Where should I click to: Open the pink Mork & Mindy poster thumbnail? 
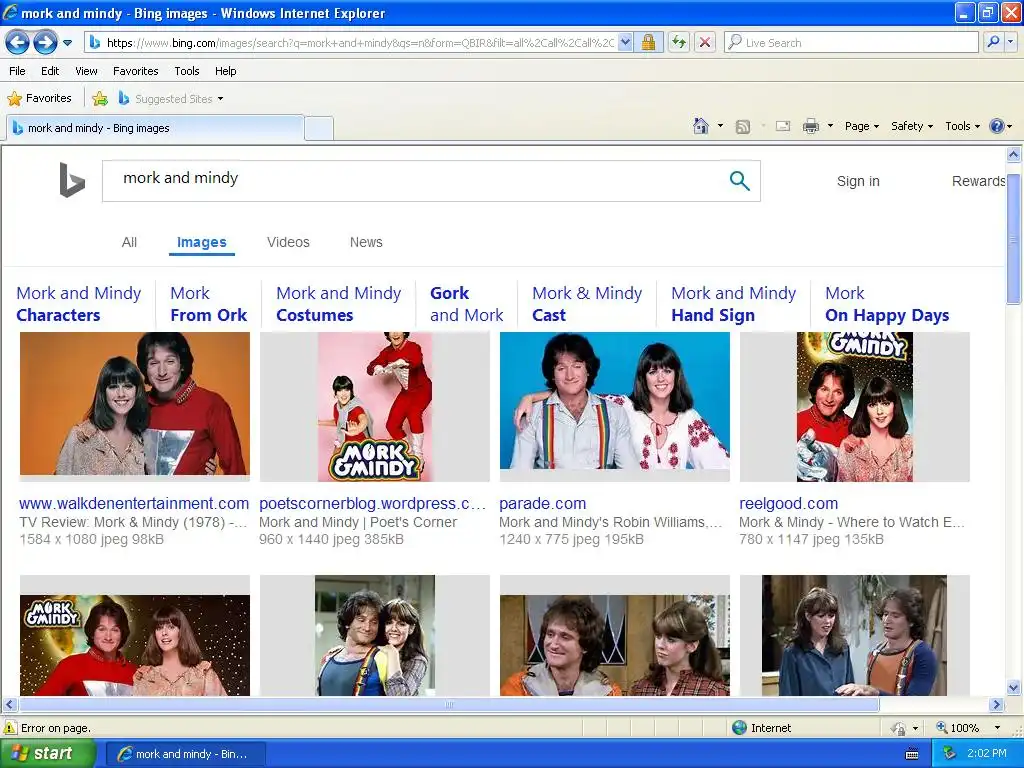coord(375,406)
